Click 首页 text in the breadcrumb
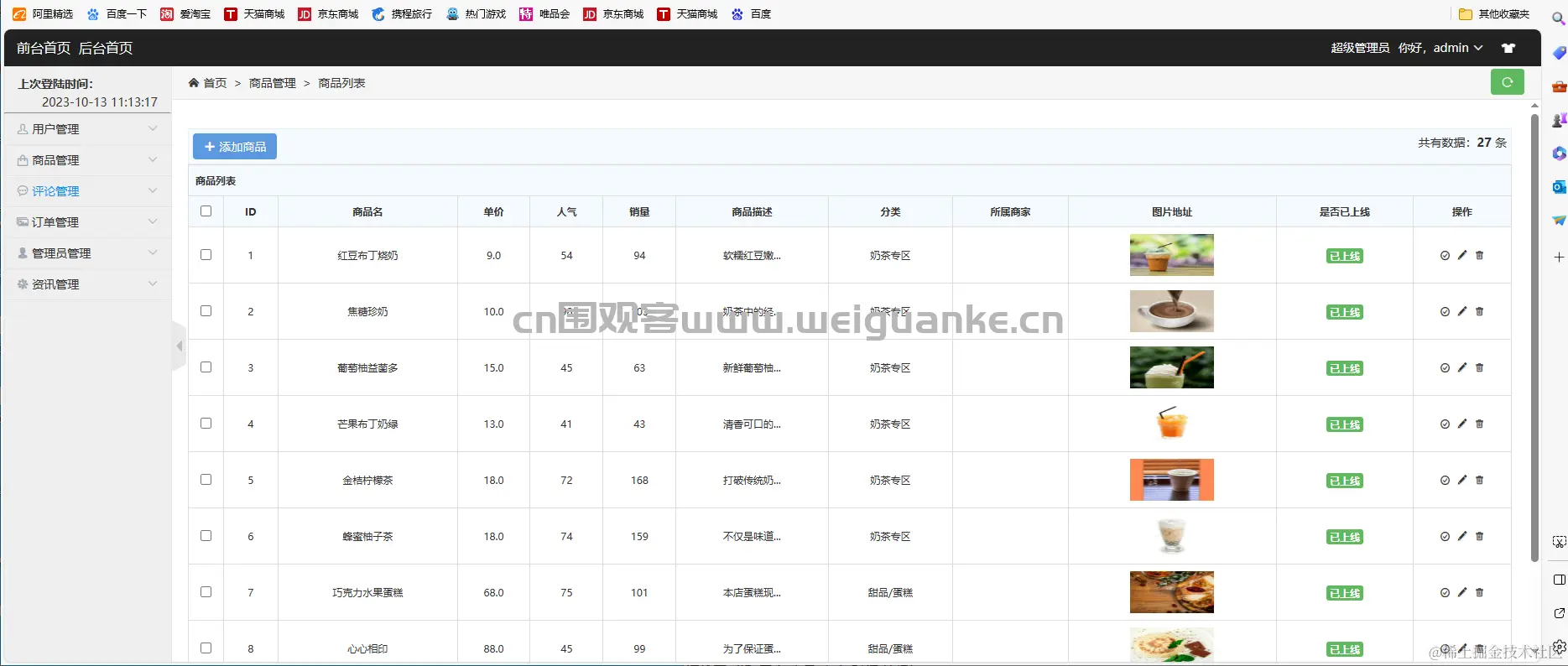Image resolution: width=1568 pixels, height=666 pixels. [x=216, y=83]
